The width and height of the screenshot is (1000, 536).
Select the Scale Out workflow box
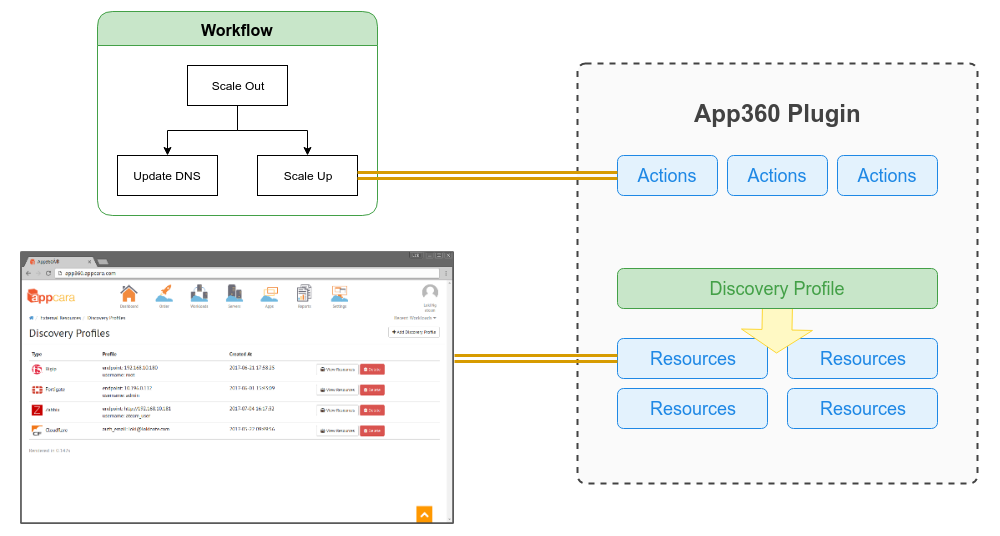237,86
